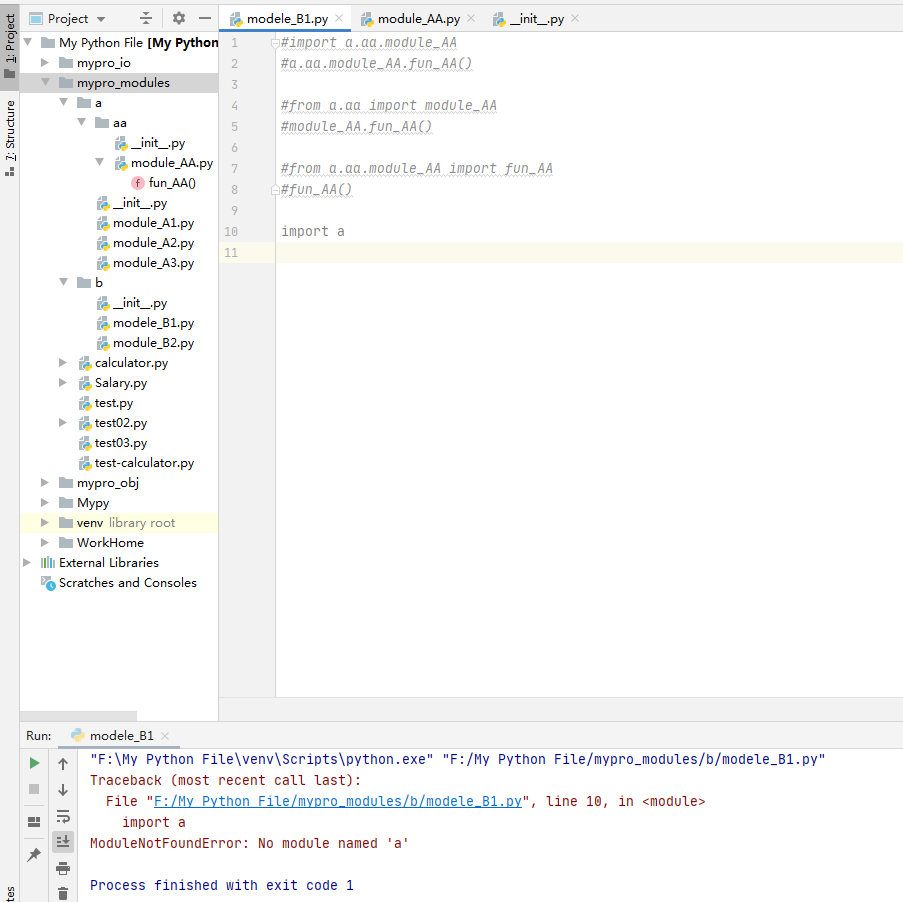Open Project panel gear settings

pyautogui.click(x=179, y=18)
